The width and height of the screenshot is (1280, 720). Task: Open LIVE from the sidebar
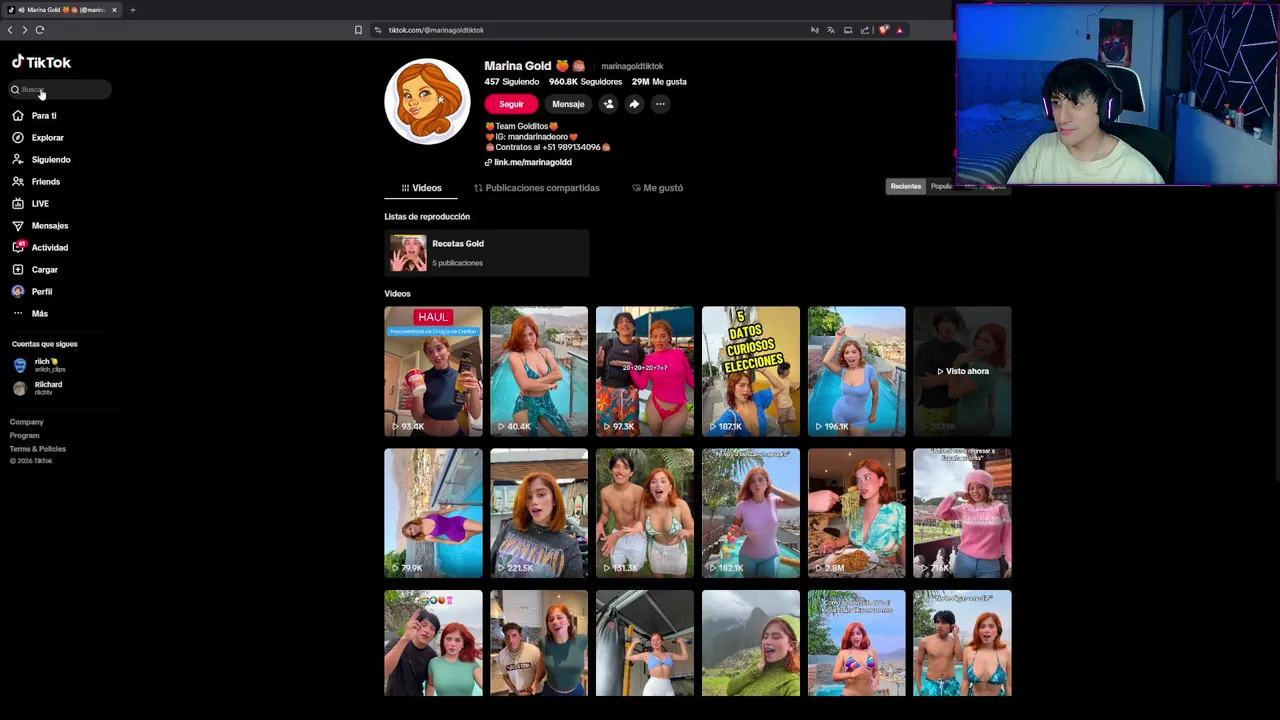[40, 204]
